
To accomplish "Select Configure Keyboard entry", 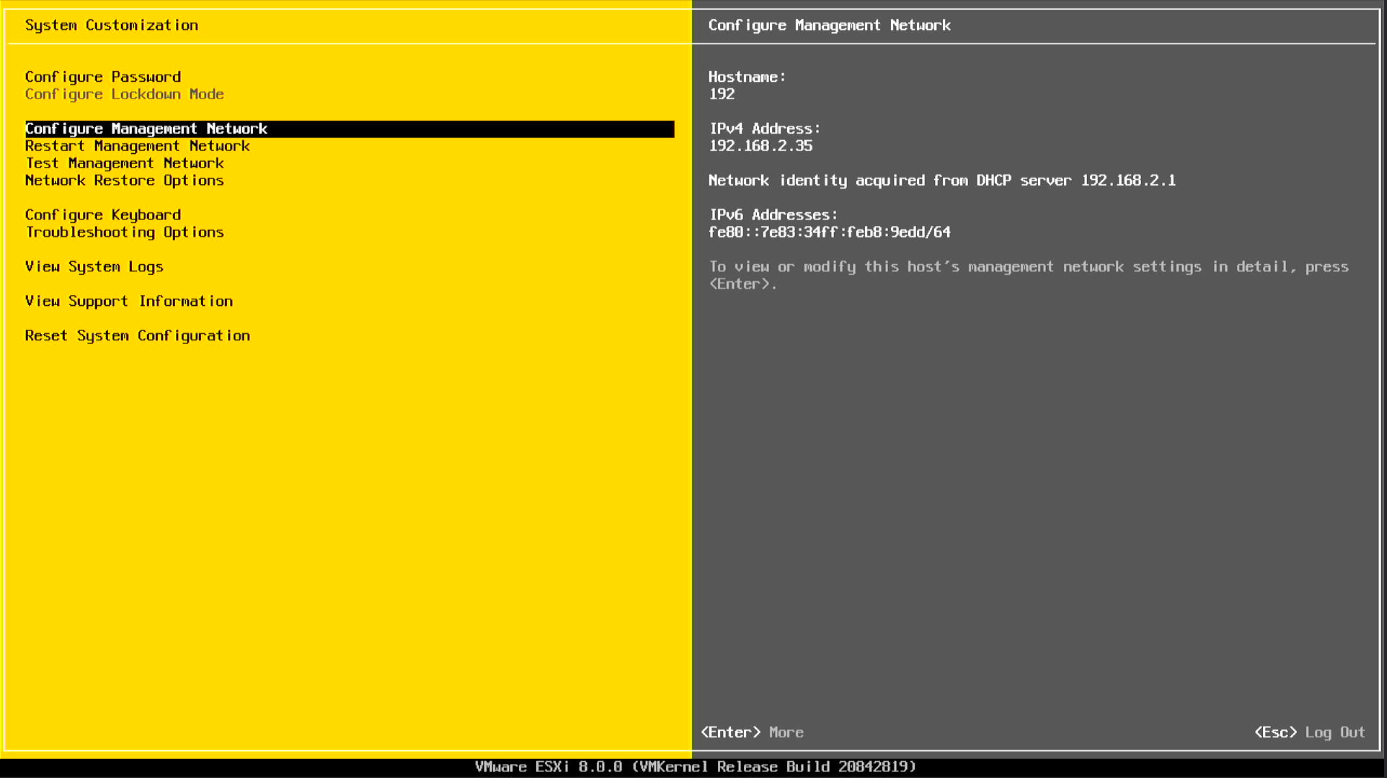I will point(103,215).
